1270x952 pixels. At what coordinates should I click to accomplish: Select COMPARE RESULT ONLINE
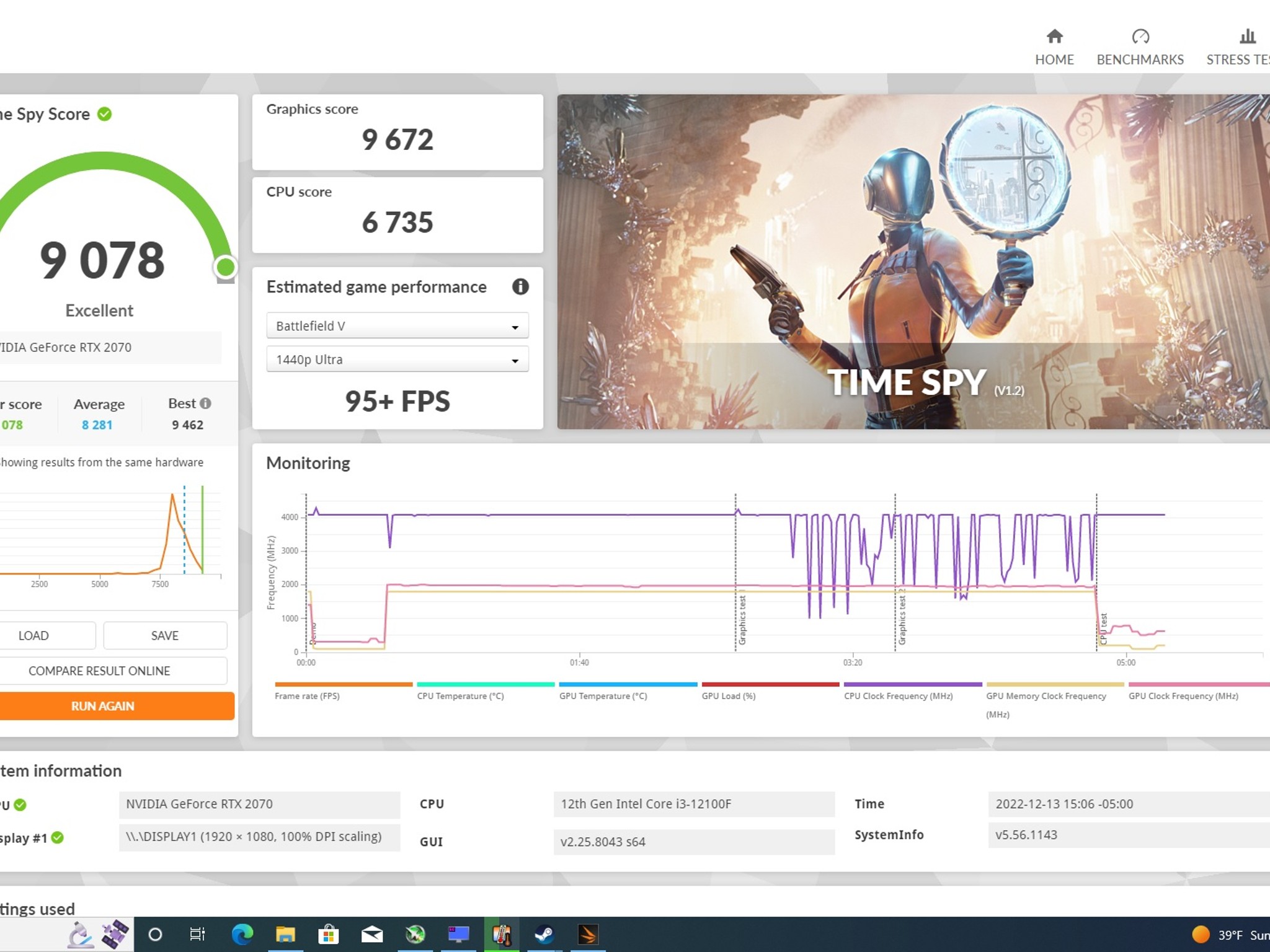[x=99, y=671]
